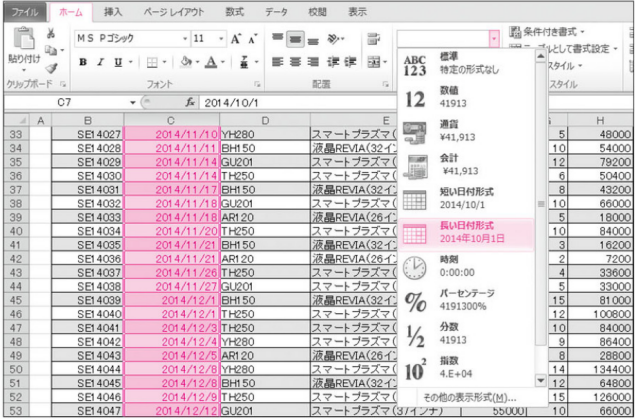
Task: Decrease font size with small A
Action: click(x=253, y=38)
